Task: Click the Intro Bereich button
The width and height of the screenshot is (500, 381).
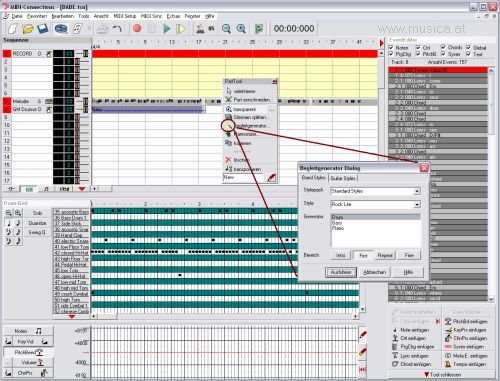Action: click(340, 255)
